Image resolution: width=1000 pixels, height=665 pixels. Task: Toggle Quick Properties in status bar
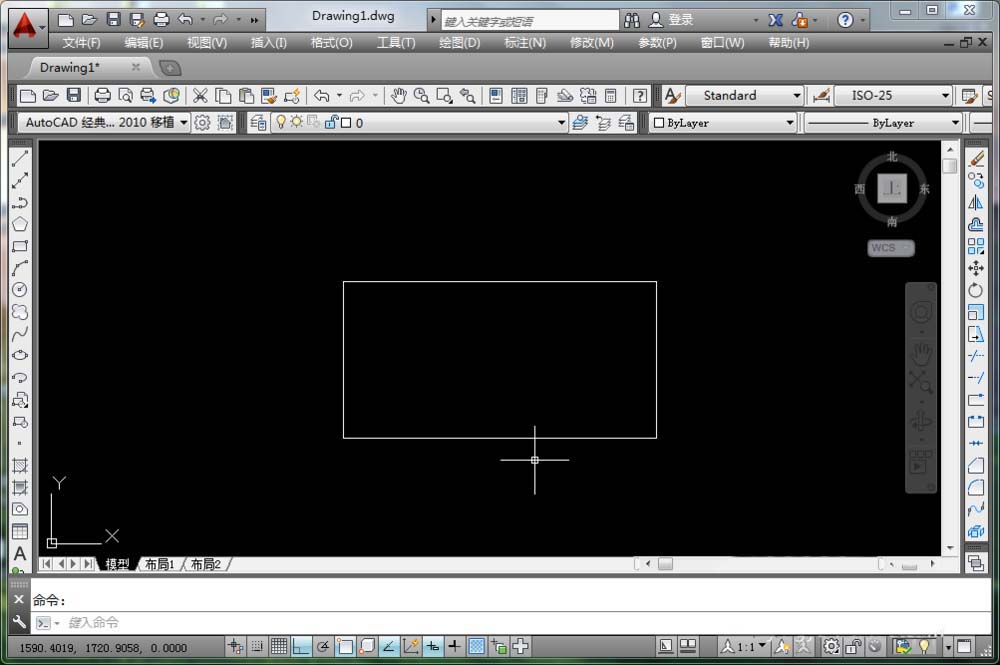point(499,647)
